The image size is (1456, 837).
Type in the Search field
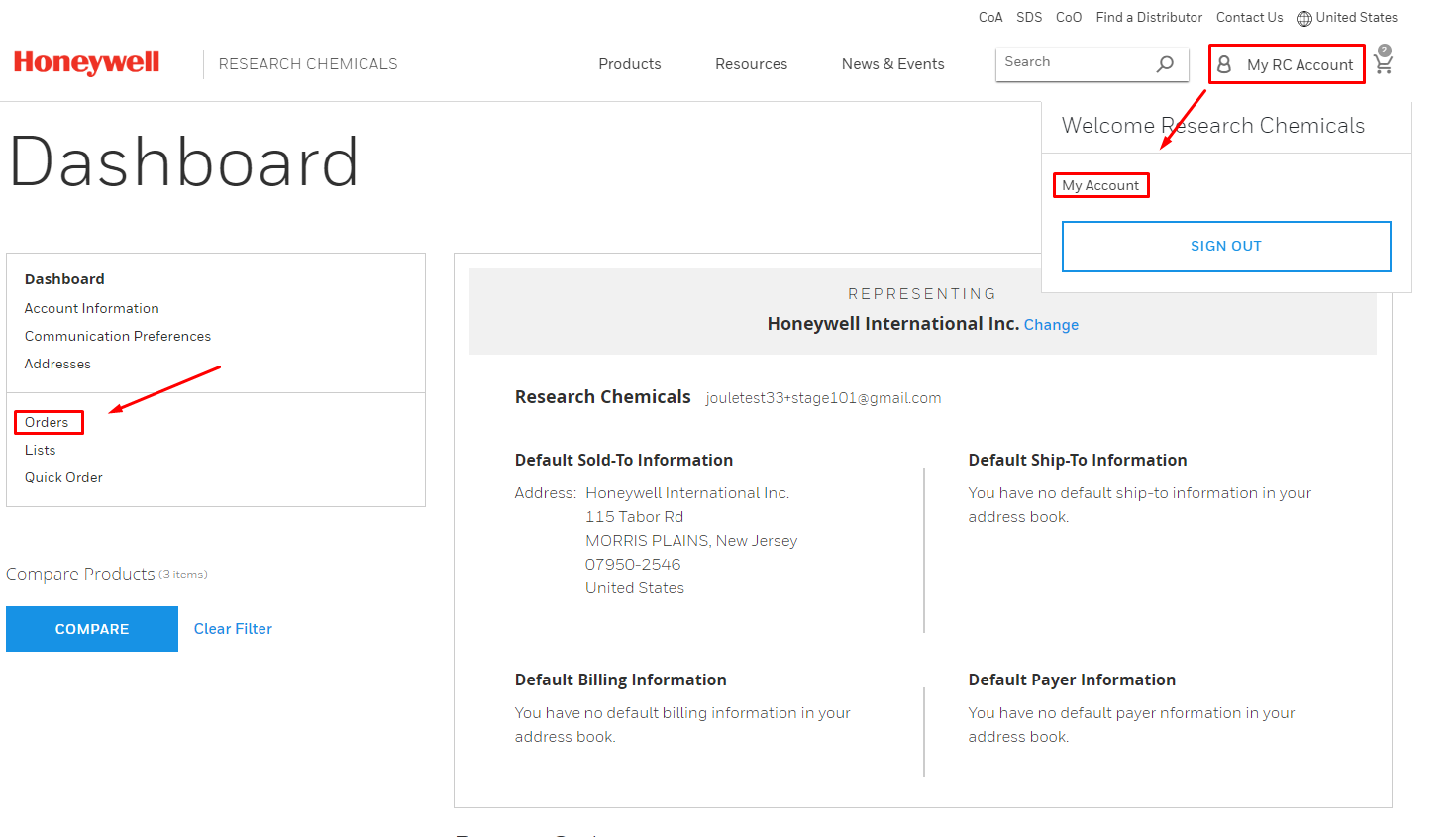1073,62
